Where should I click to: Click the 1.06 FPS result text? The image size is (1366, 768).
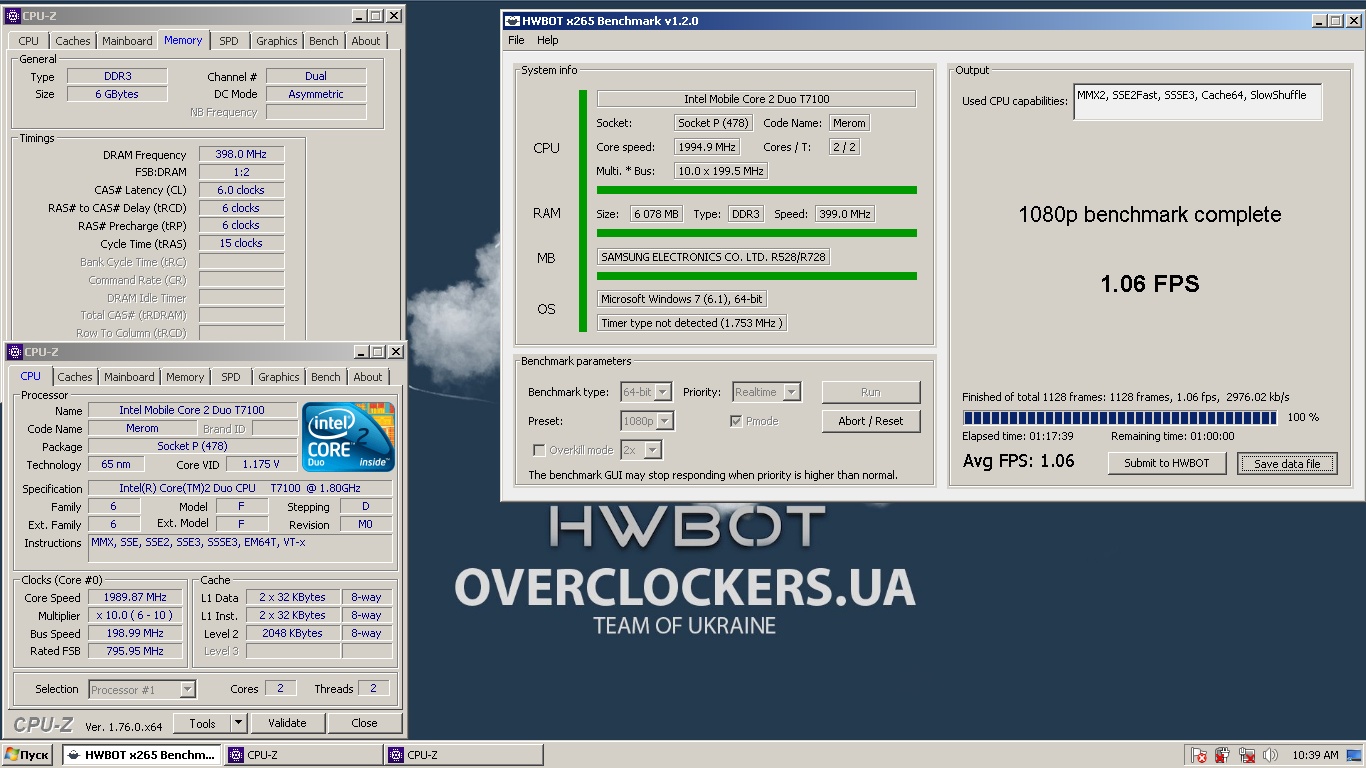click(x=1150, y=284)
